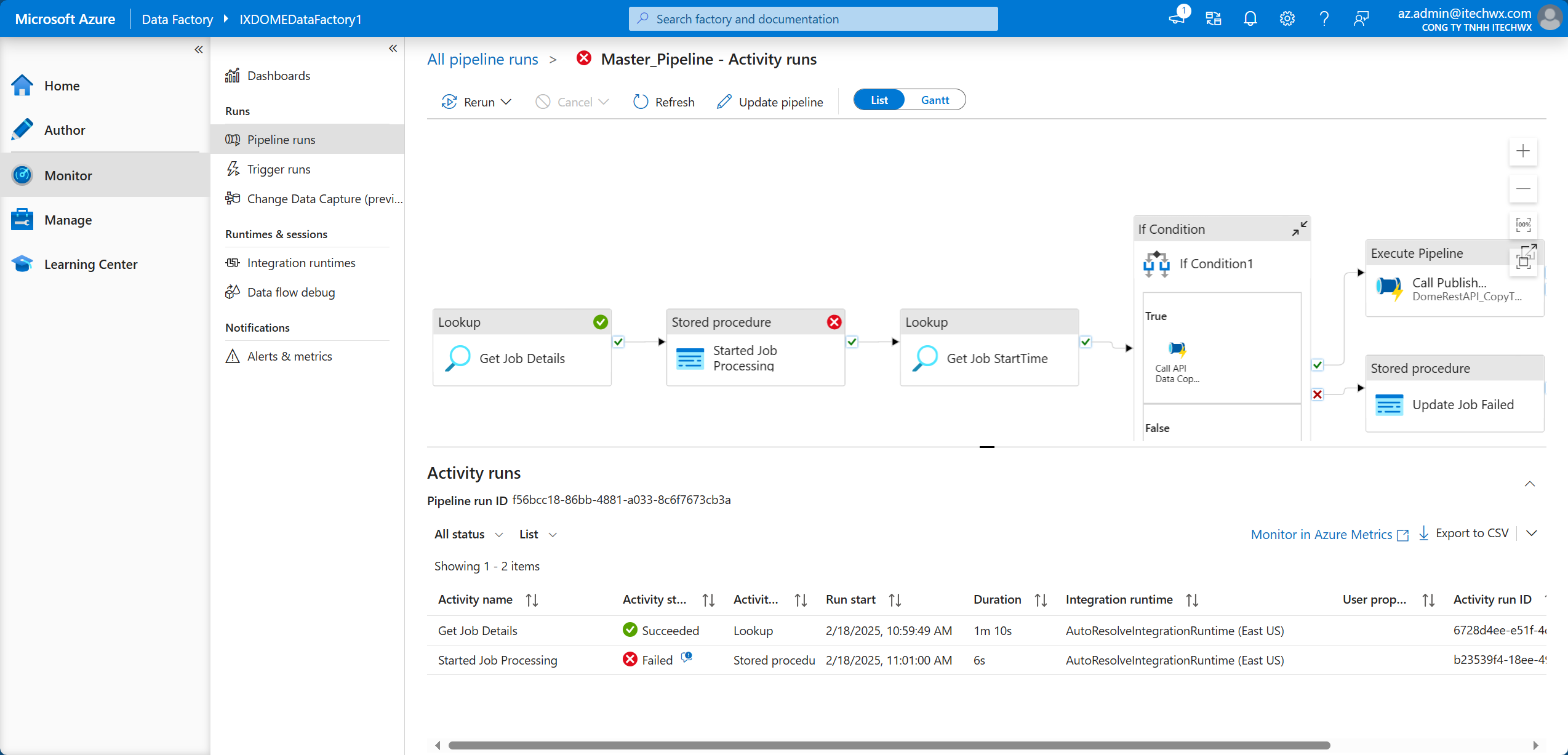Click the fit-to-screen canvas icon
The image size is (1568, 755).
coord(1523,262)
